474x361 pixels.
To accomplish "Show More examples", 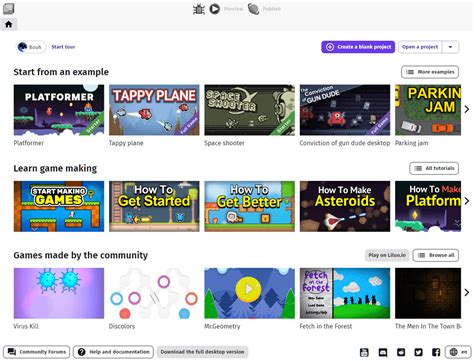I will tap(430, 72).
